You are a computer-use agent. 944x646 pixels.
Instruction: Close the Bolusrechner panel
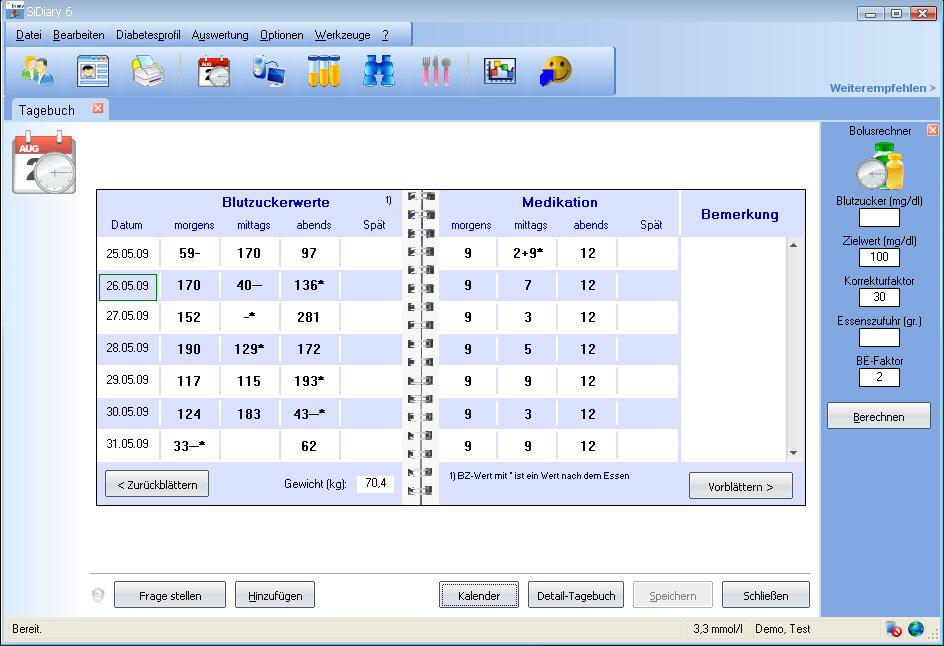pyautogui.click(x=932, y=130)
